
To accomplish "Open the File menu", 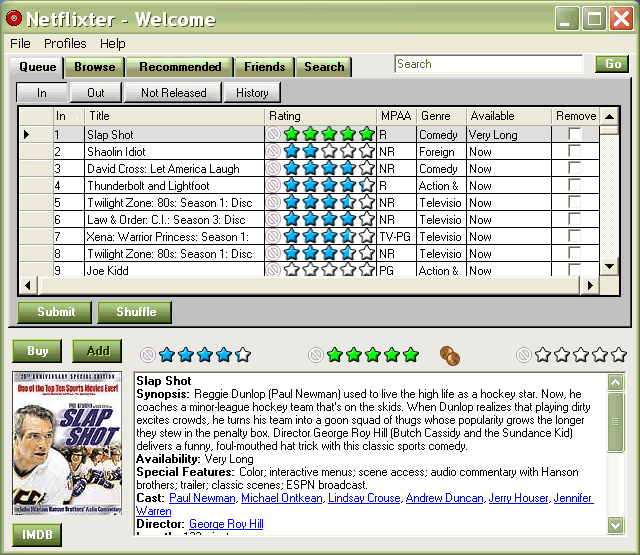I will point(20,43).
